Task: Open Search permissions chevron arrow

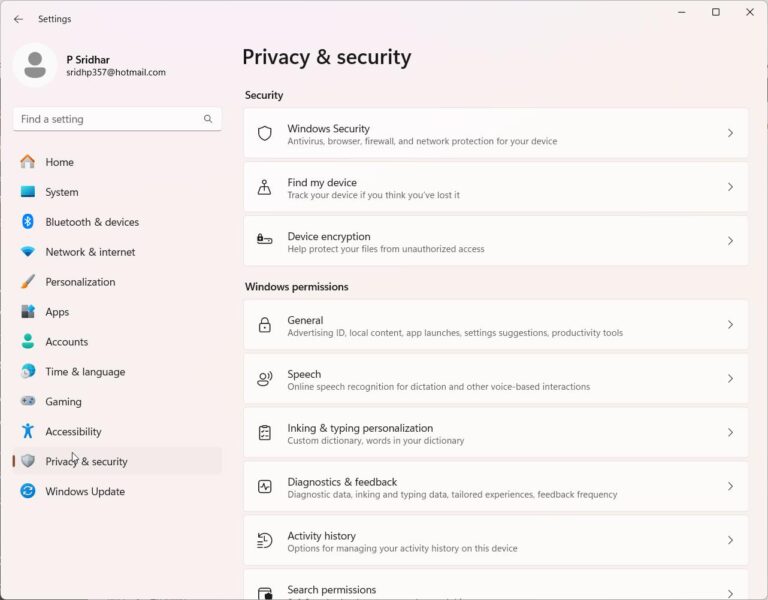Action: [730, 594]
